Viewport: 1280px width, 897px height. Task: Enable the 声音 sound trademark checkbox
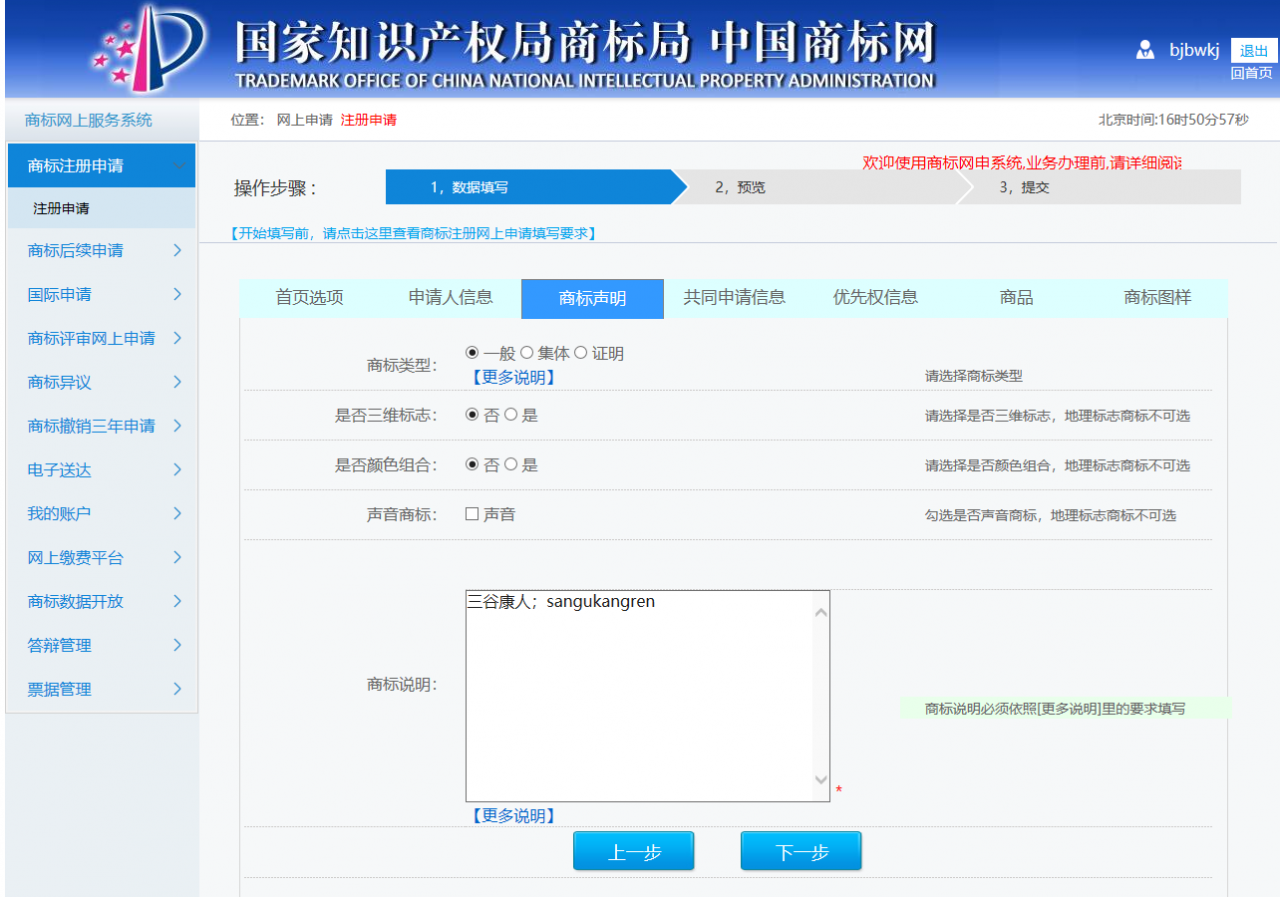[x=471, y=514]
